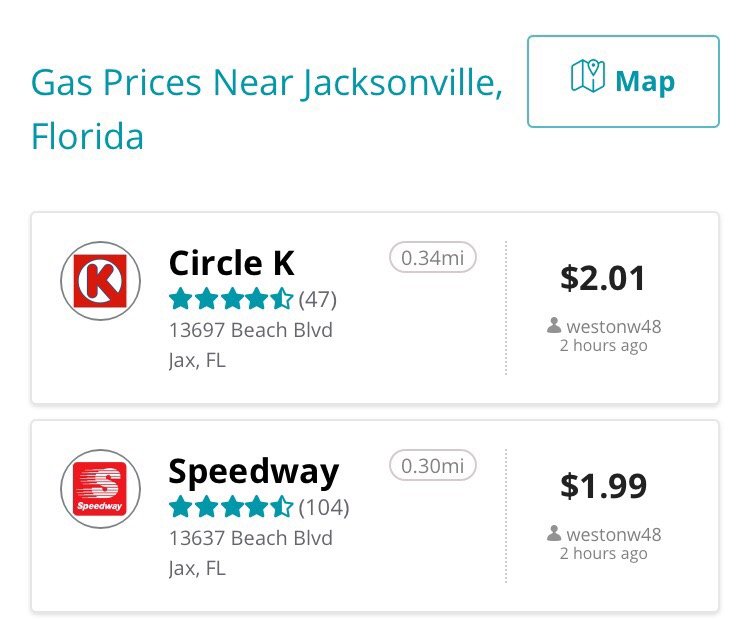Open the Circle K station name
Image resolution: width=750 pixels, height=620 pixels.
[232, 263]
